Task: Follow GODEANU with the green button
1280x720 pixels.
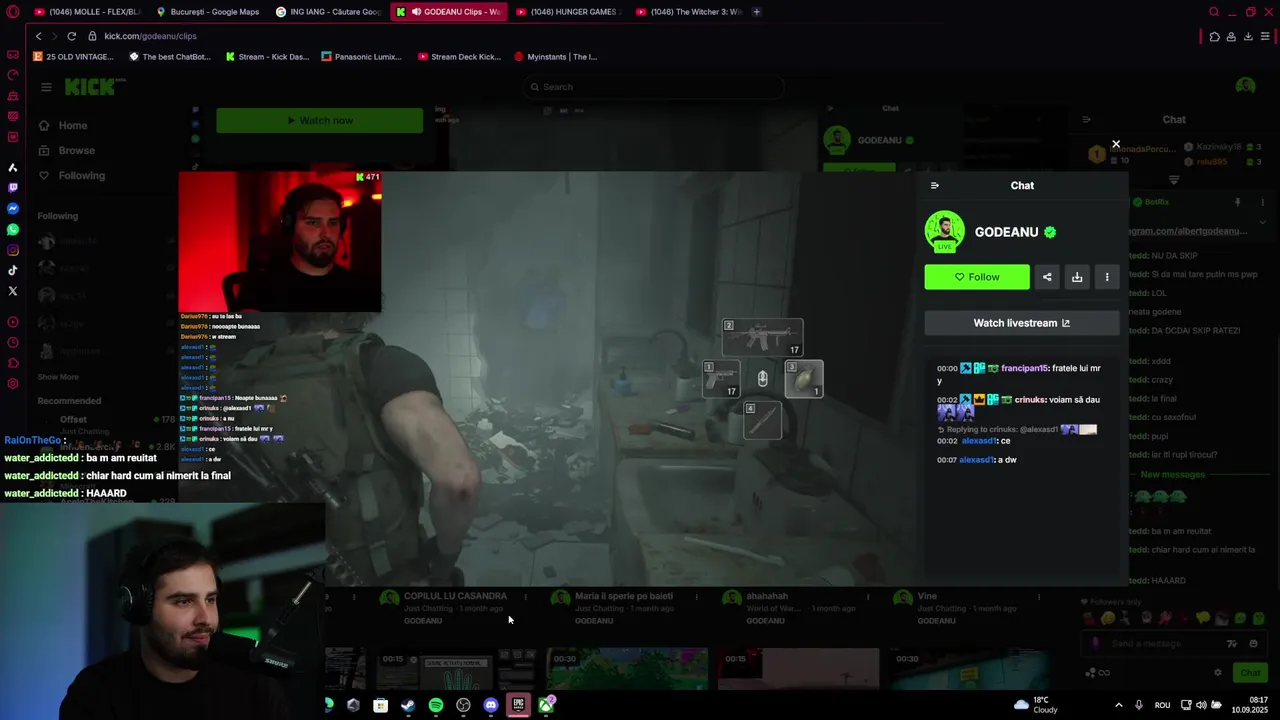Action: click(x=977, y=277)
